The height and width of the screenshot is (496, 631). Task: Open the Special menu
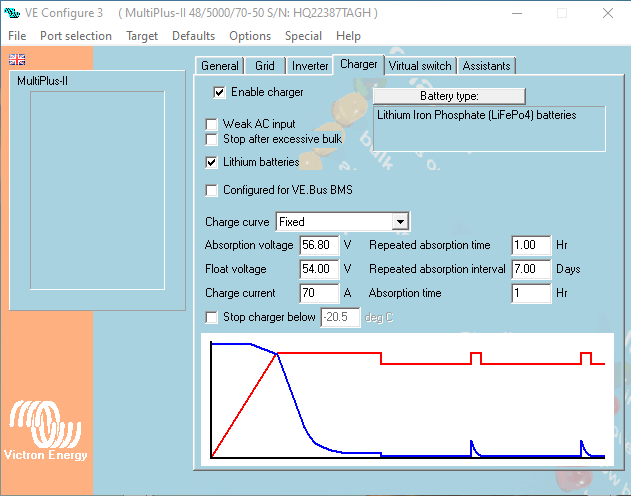pos(303,36)
